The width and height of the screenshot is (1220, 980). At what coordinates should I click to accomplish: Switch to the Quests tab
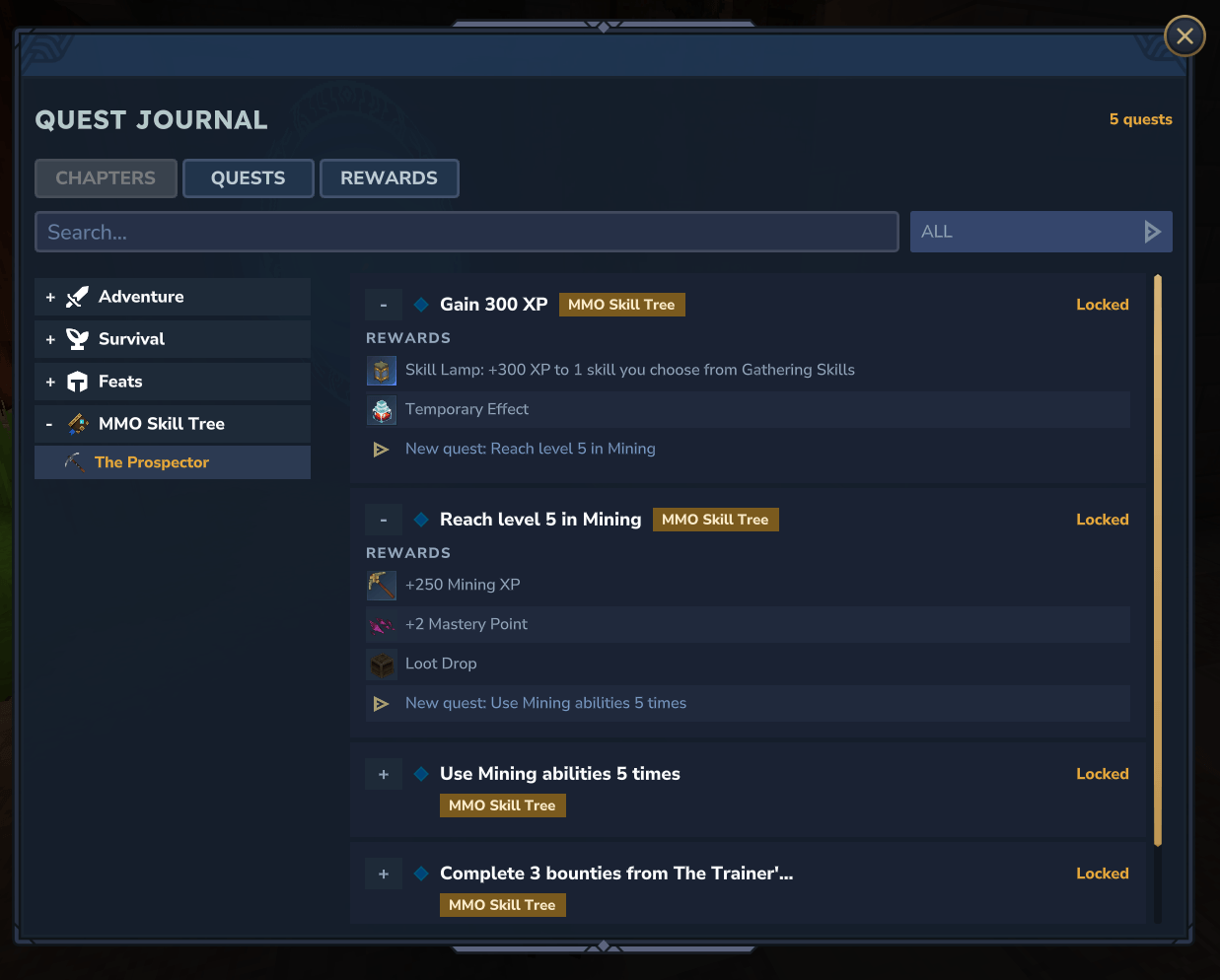click(249, 178)
